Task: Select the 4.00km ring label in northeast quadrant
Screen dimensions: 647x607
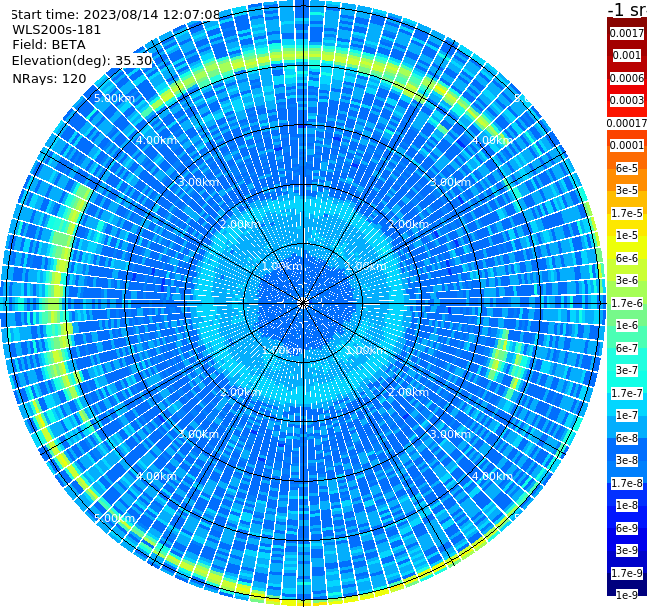Action: 492,140
